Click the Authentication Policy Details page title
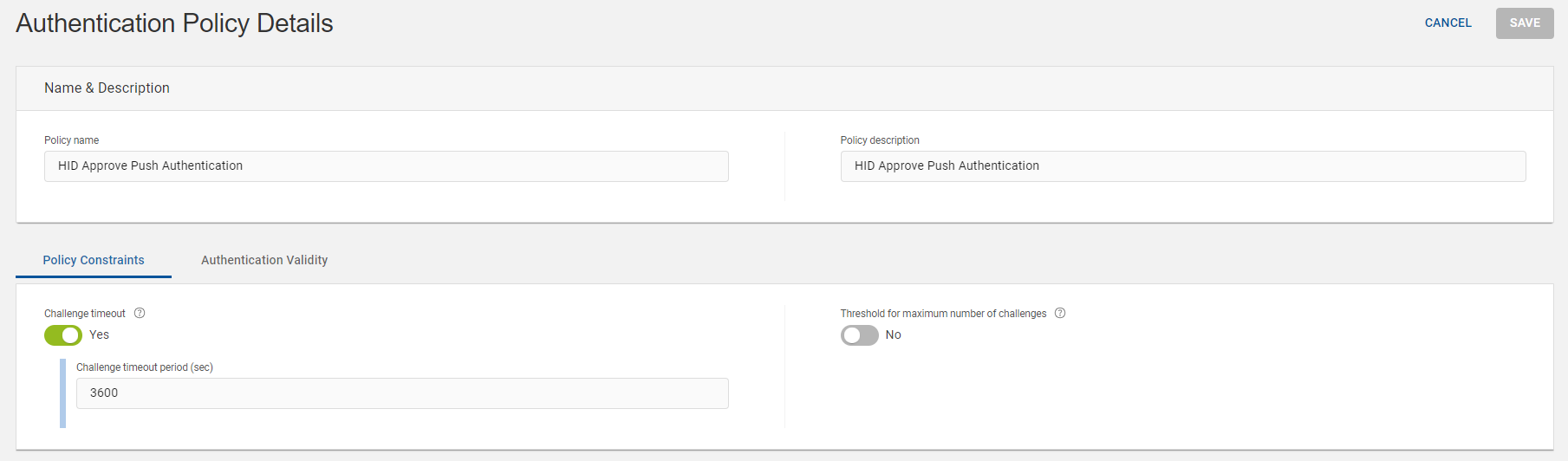The image size is (1568, 461). [174, 23]
